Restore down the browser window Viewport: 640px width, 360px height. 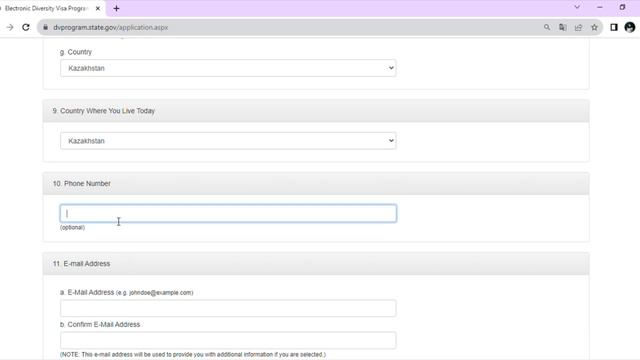pos(622,7)
